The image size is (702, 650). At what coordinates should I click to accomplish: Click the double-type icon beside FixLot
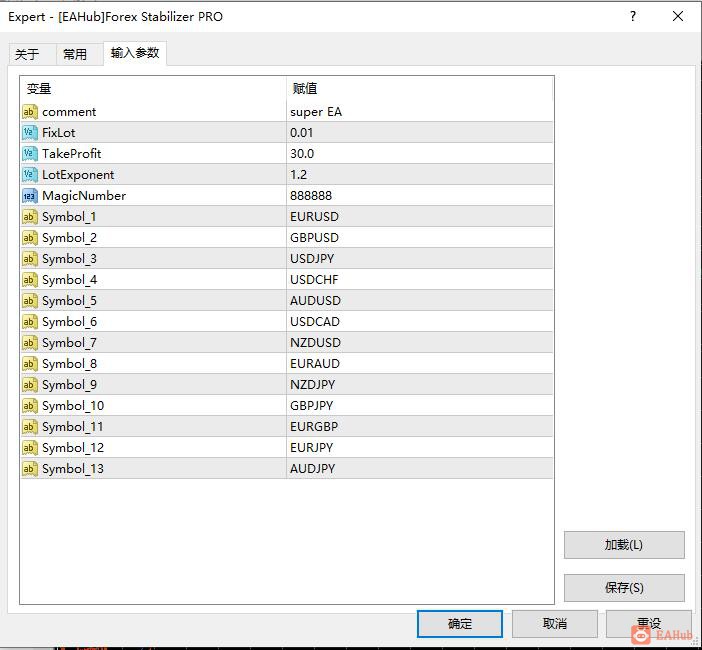[30, 133]
